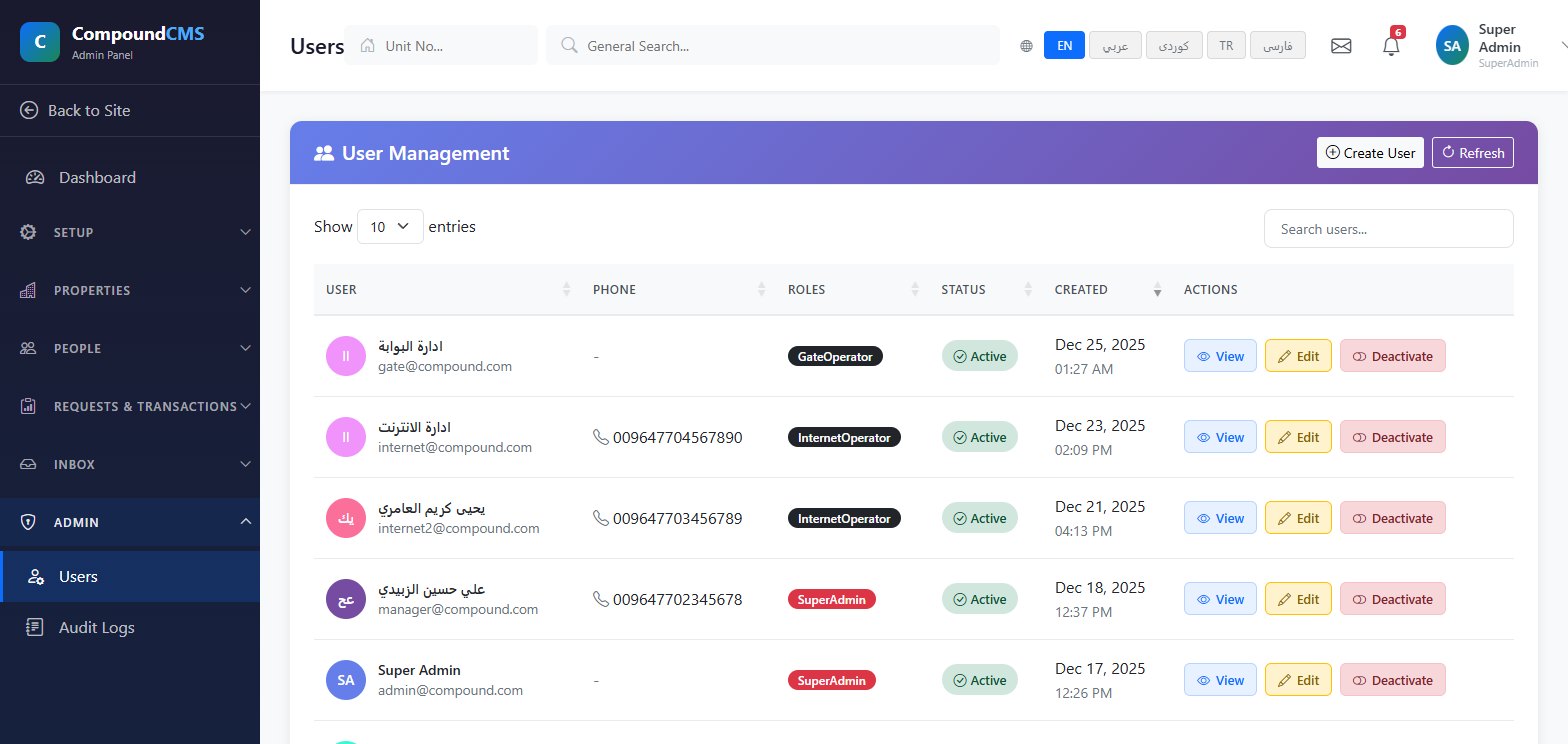
Task: Click avatar for admin@compound.com user
Action: click(345, 680)
